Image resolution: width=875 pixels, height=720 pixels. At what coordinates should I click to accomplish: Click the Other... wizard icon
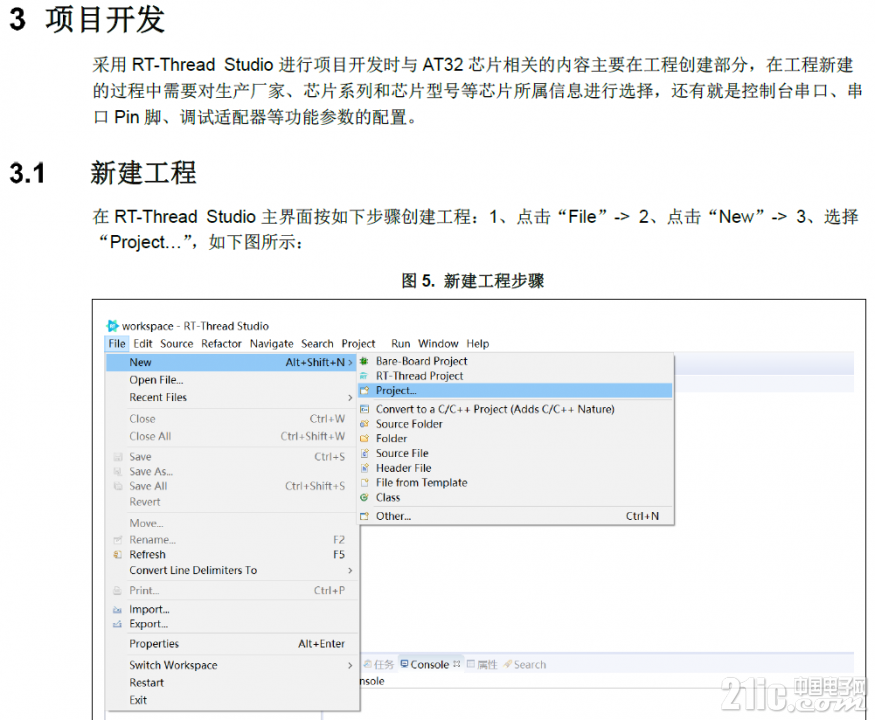(364, 516)
